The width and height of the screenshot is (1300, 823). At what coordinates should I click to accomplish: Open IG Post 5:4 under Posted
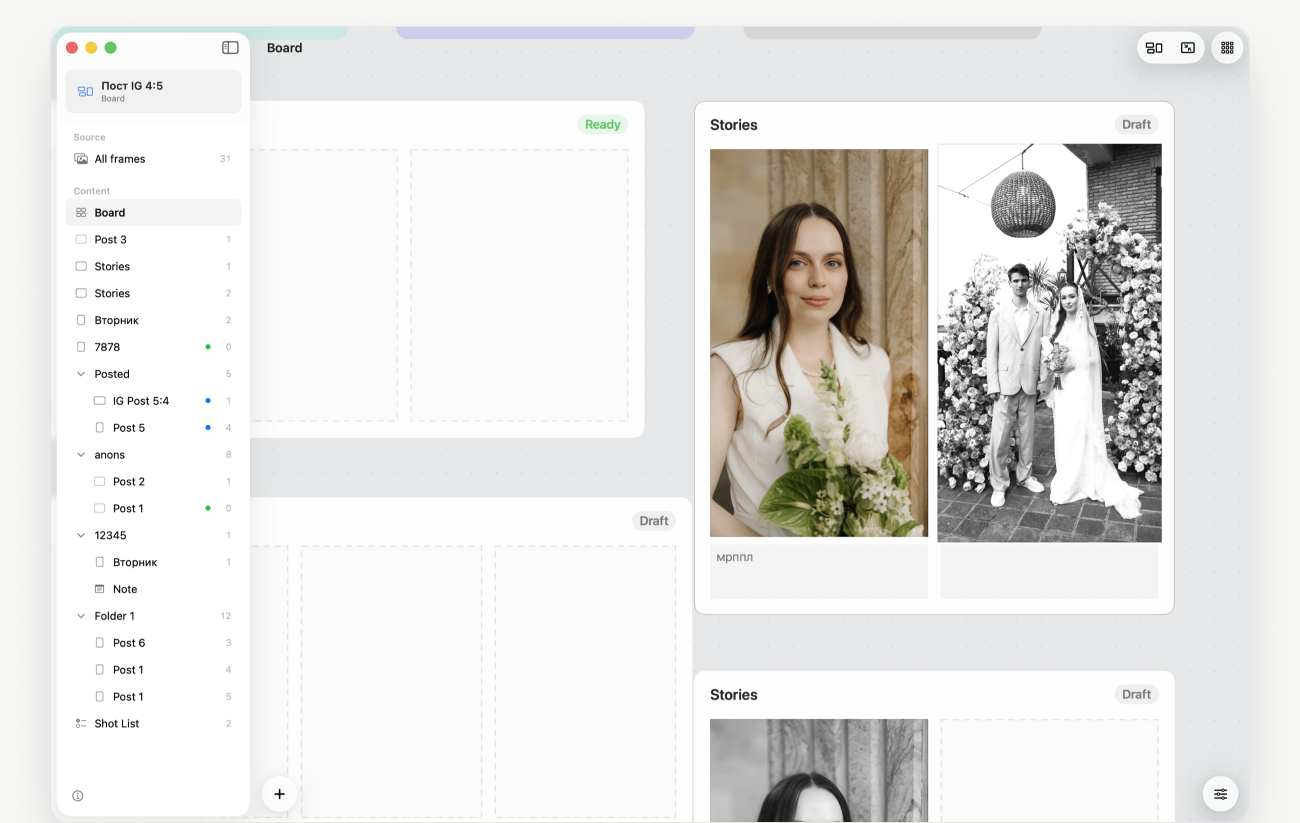[x=153, y=401]
